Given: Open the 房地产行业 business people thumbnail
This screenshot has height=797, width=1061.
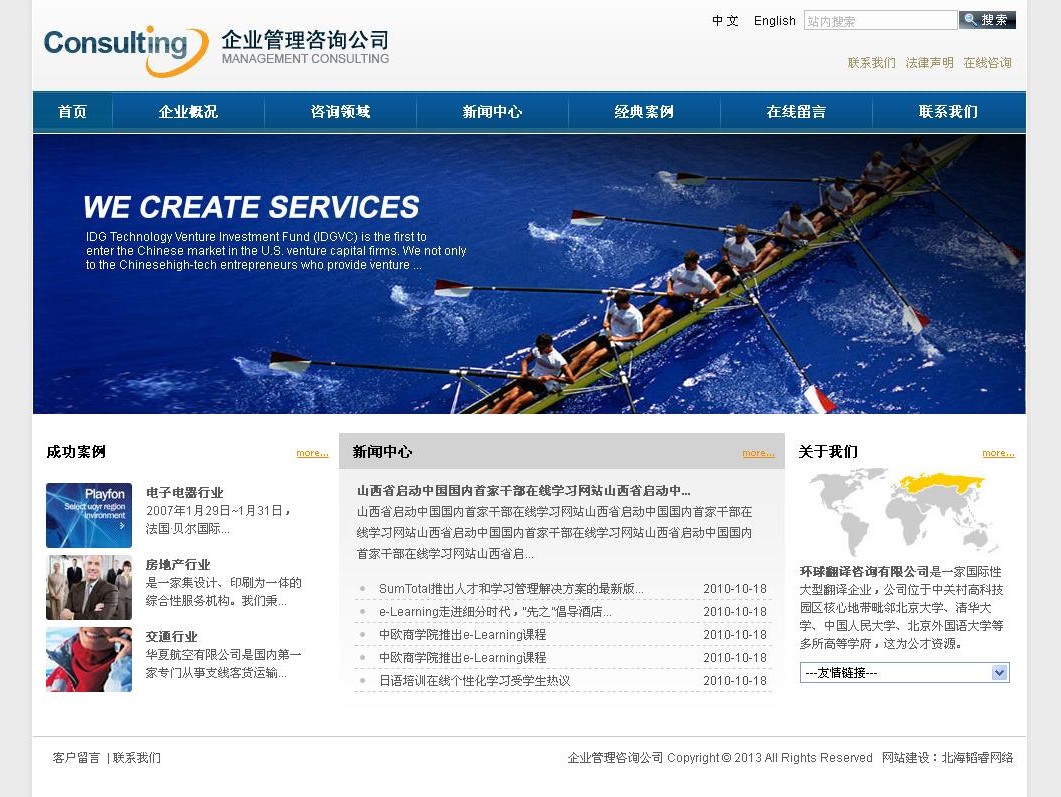Looking at the screenshot, I should [89, 587].
